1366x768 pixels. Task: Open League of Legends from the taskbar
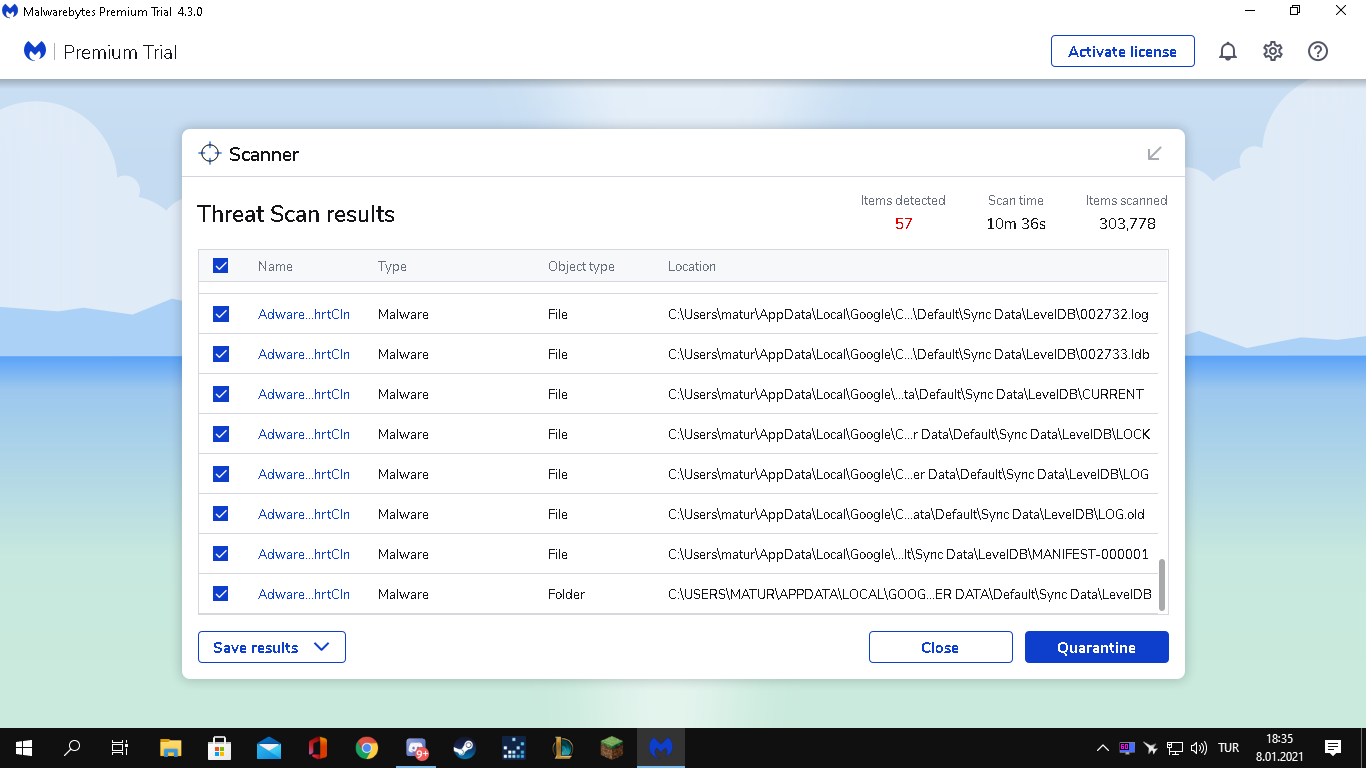point(563,748)
